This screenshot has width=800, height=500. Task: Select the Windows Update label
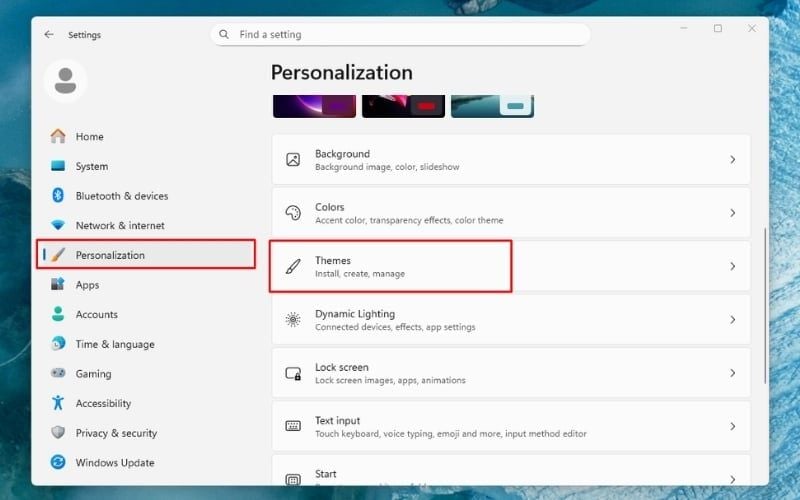click(115, 463)
